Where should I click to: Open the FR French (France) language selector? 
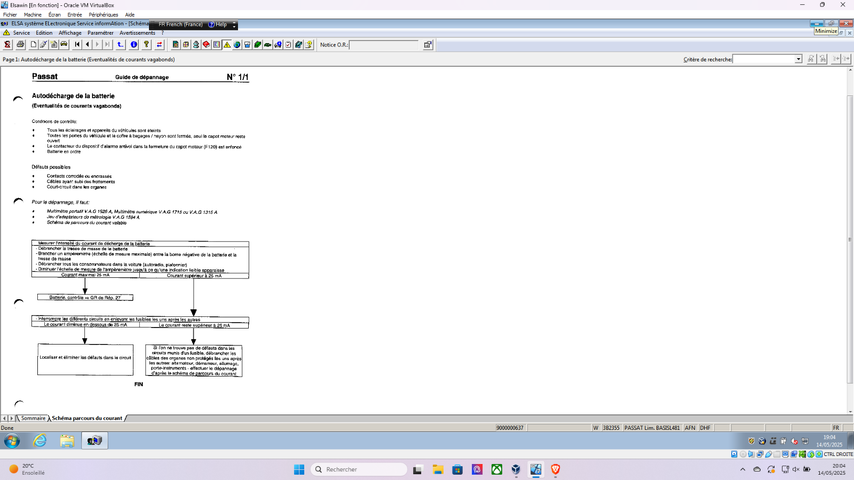(x=180, y=25)
